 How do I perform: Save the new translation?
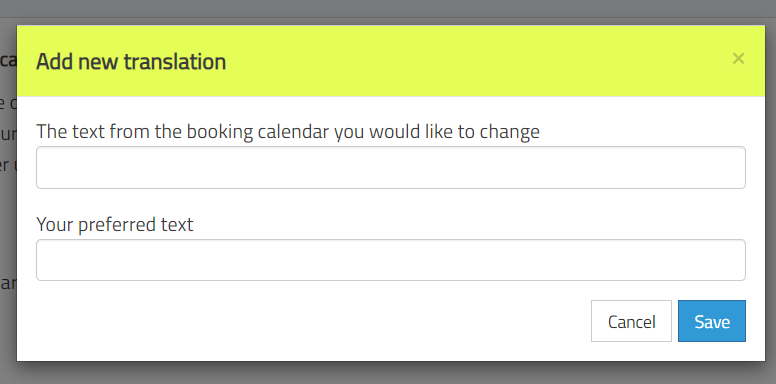pyautogui.click(x=712, y=321)
